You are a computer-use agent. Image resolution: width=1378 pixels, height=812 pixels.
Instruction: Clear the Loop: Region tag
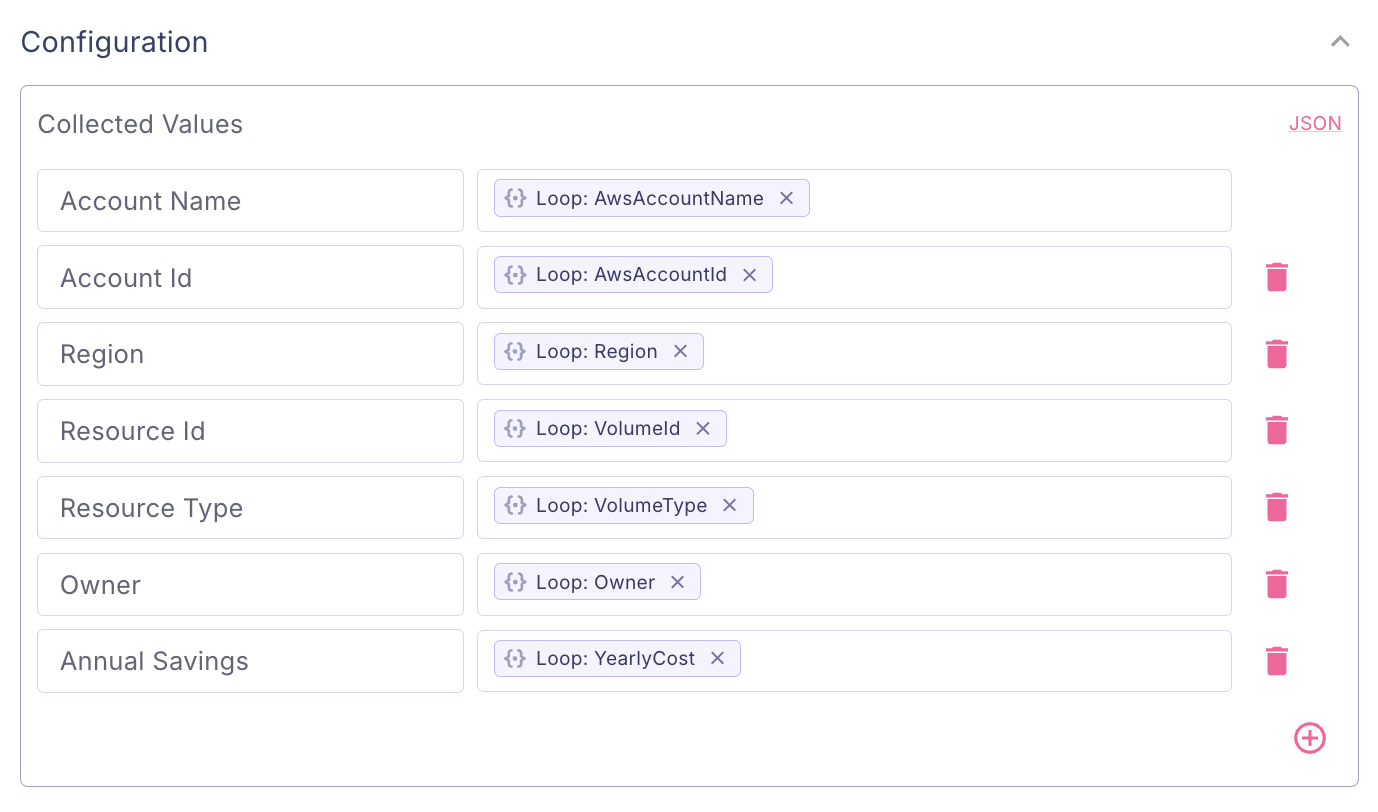coord(680,352)
